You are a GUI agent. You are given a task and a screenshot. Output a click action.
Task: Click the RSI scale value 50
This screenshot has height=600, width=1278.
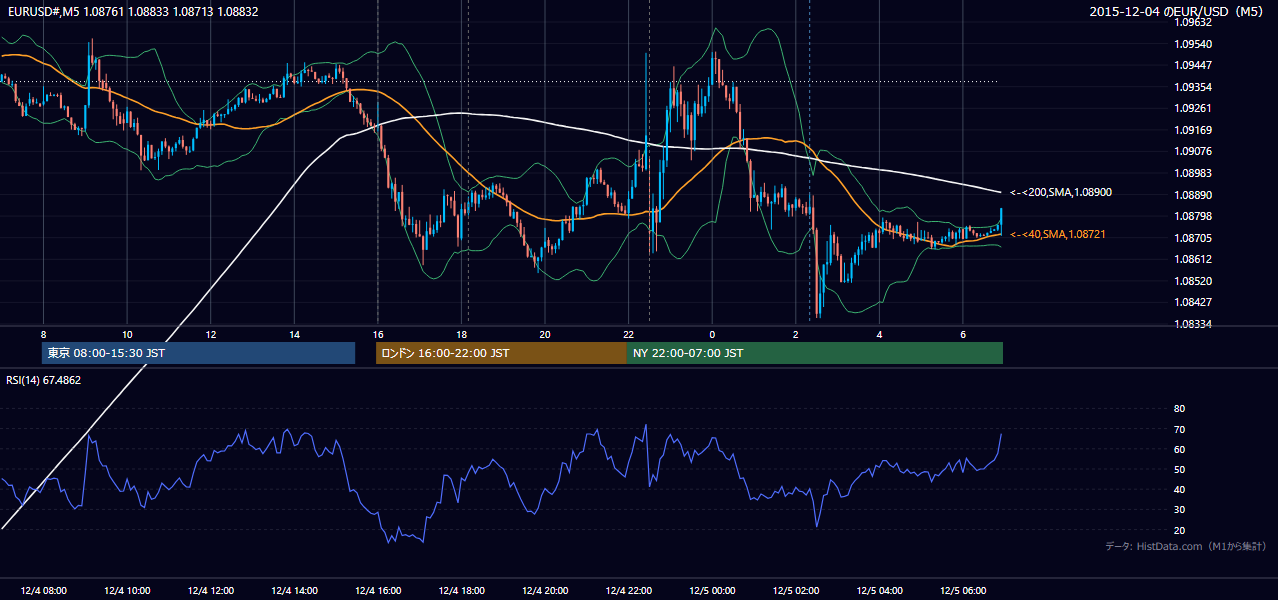(1179, 469)
